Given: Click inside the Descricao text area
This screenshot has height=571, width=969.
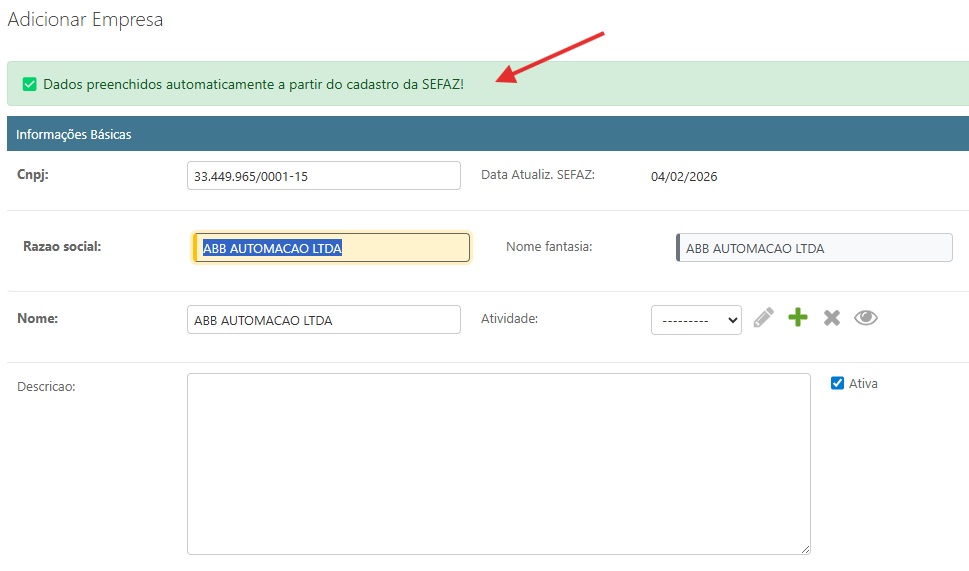Looking at the screenshot, I should tap(498, 463).
